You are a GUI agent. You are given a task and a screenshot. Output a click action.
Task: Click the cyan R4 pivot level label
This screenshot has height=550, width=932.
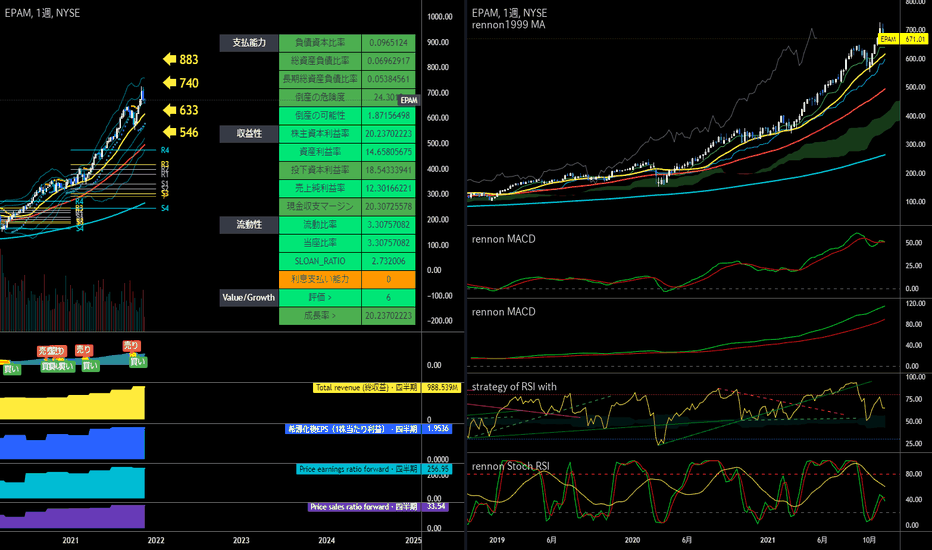click(165, 150)
